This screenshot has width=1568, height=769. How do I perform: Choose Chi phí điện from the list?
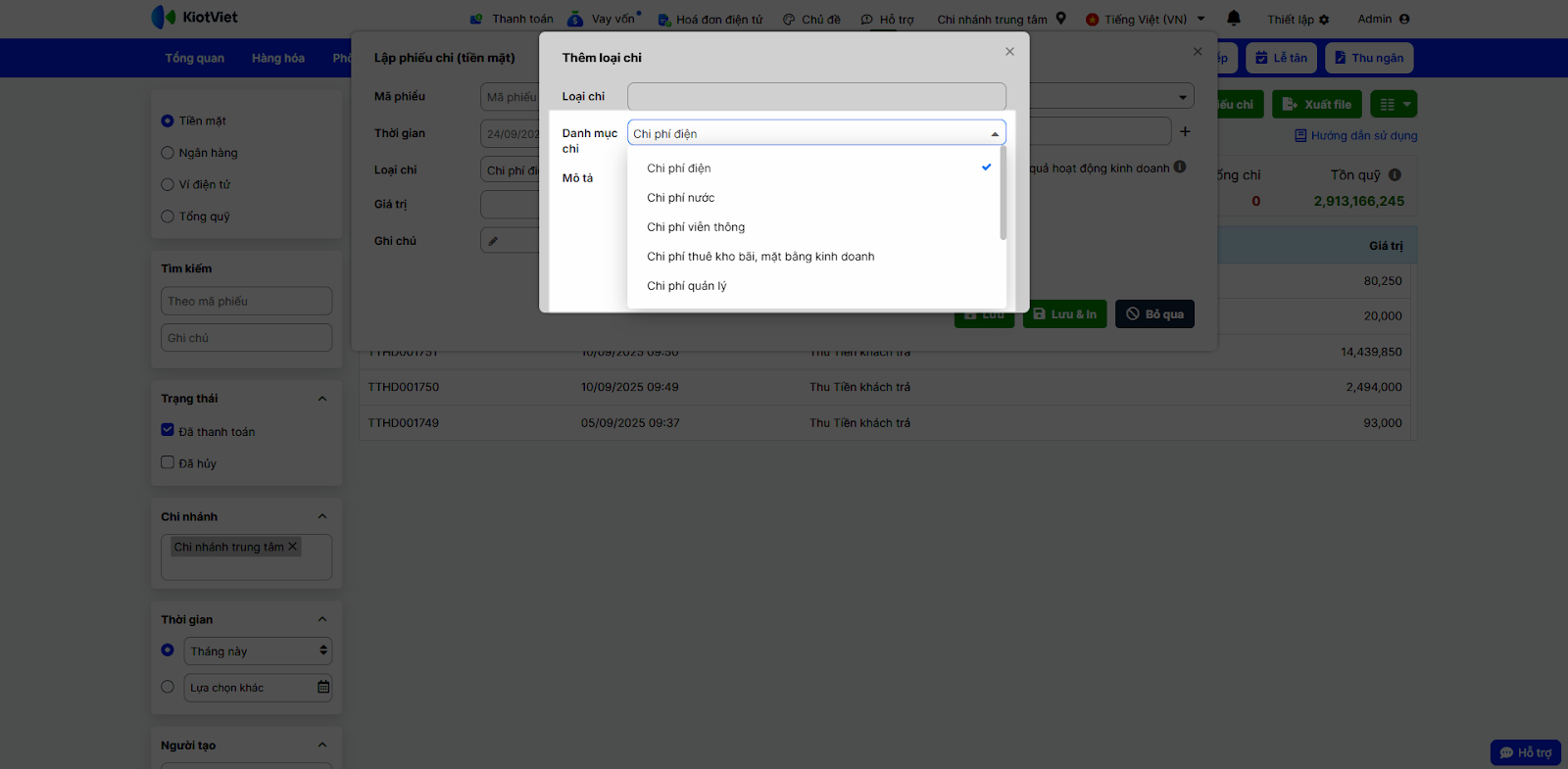tap(817, 168)
